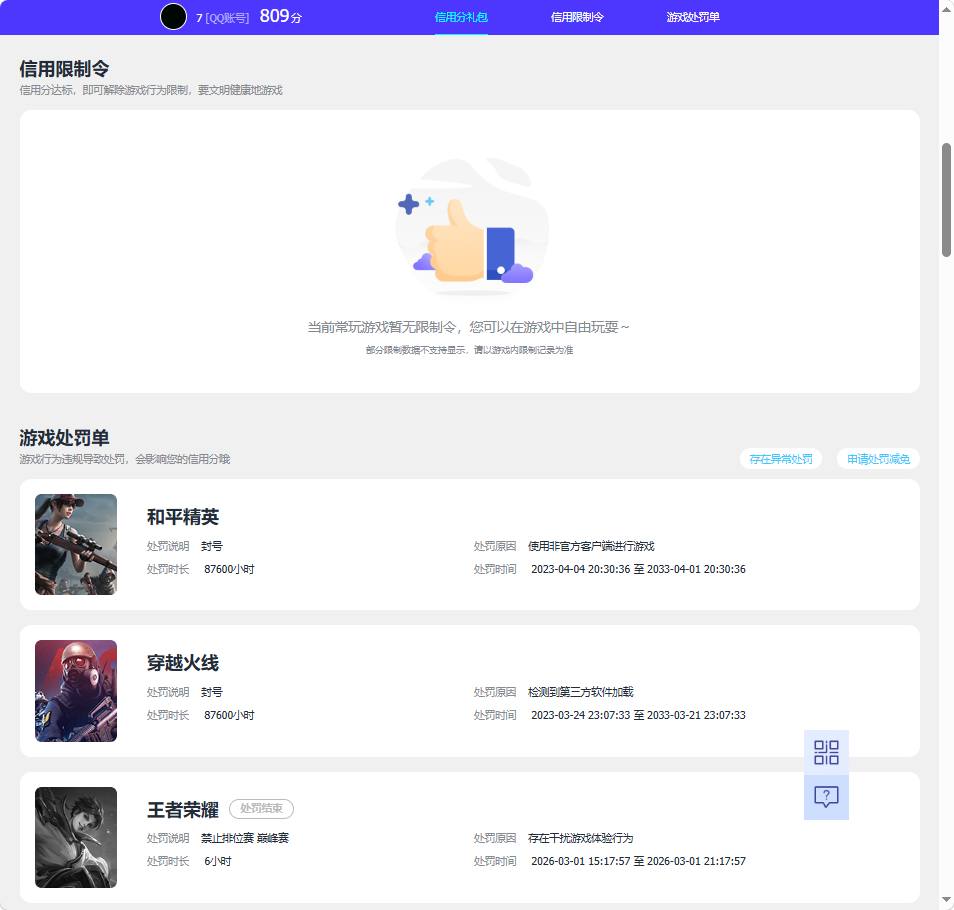This screenshot has width=954, height=910.
Task: Click 87600小时 duration for 穿越火线
Action: [x=229, y=715]
